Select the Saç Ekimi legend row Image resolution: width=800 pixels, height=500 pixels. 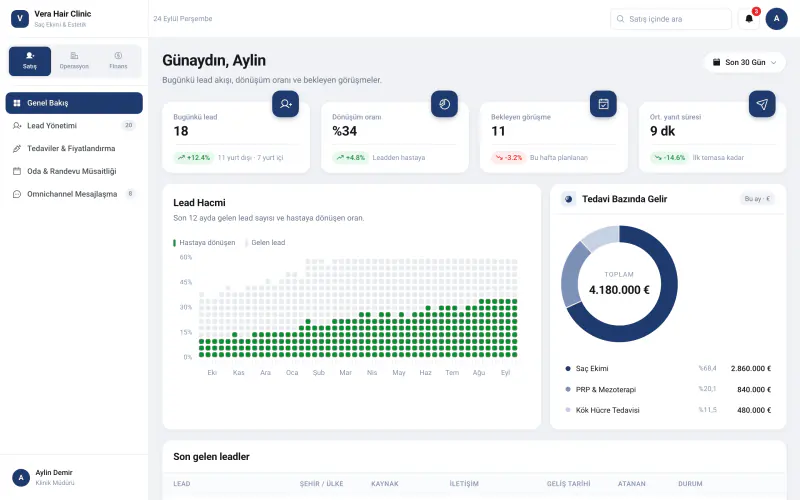pos(668,368)
